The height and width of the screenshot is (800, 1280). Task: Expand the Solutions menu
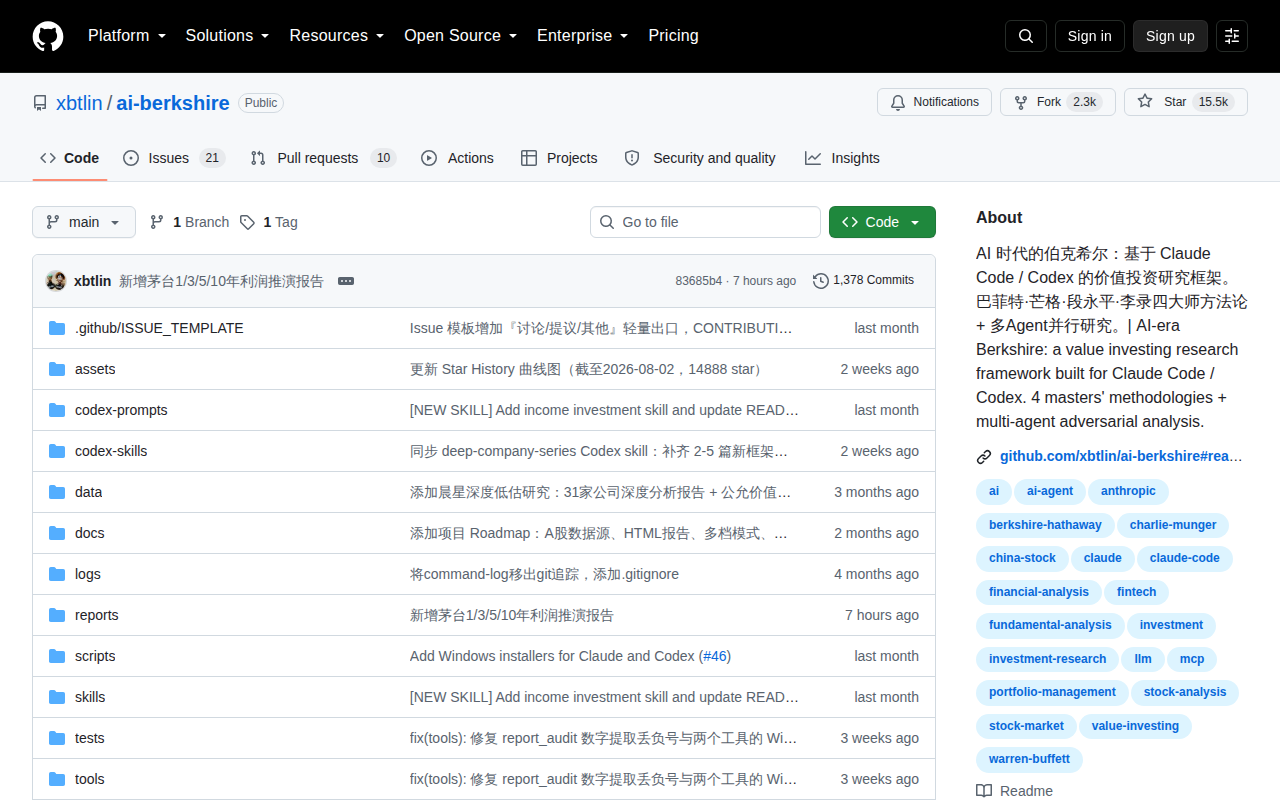(227, 36)
